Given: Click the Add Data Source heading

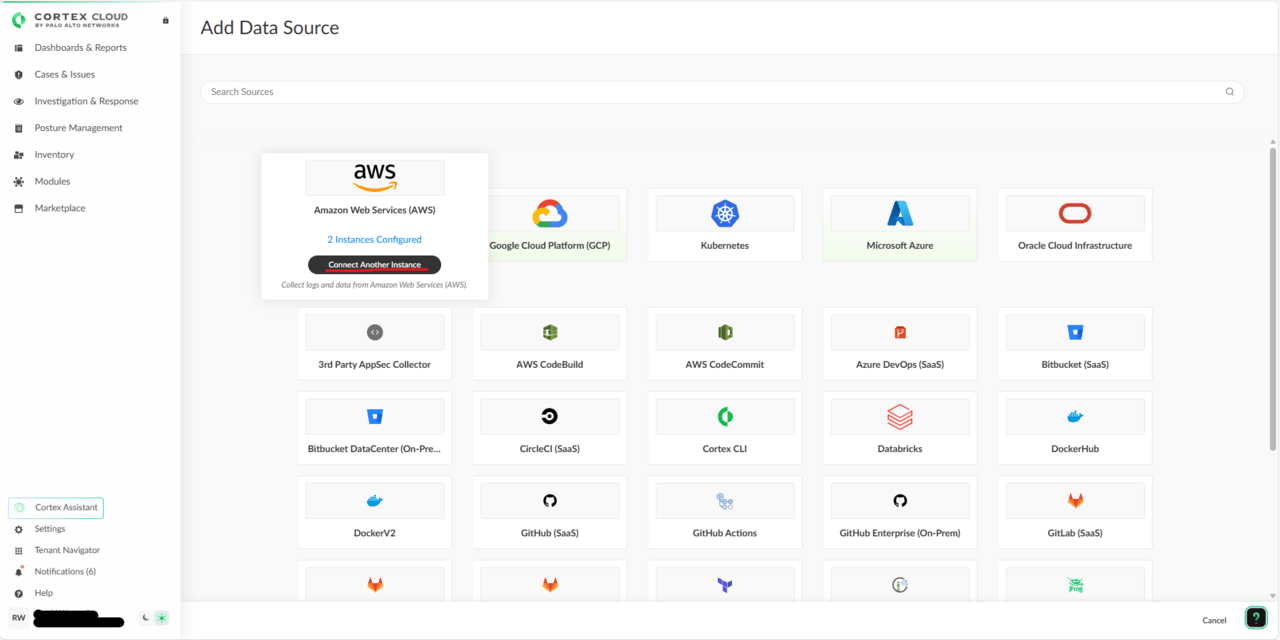Looking at the screenshot, I should (x=270, y=28).
